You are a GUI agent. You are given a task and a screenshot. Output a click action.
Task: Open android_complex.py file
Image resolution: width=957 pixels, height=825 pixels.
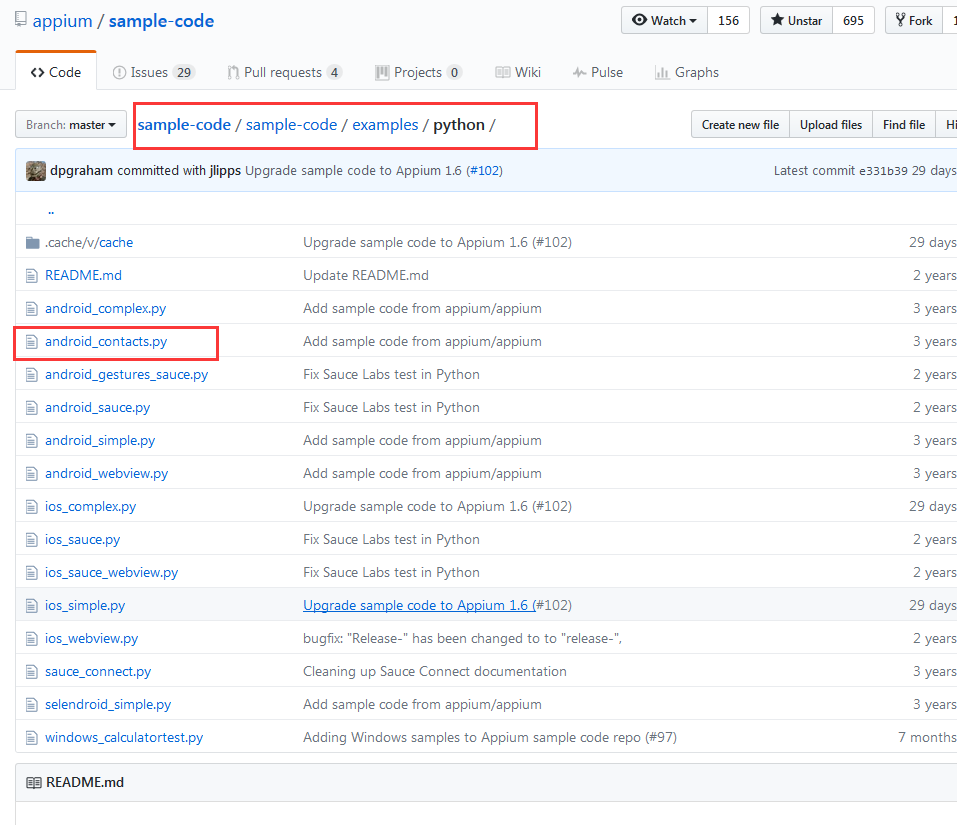pyautogui.click(x=106, y=308)
